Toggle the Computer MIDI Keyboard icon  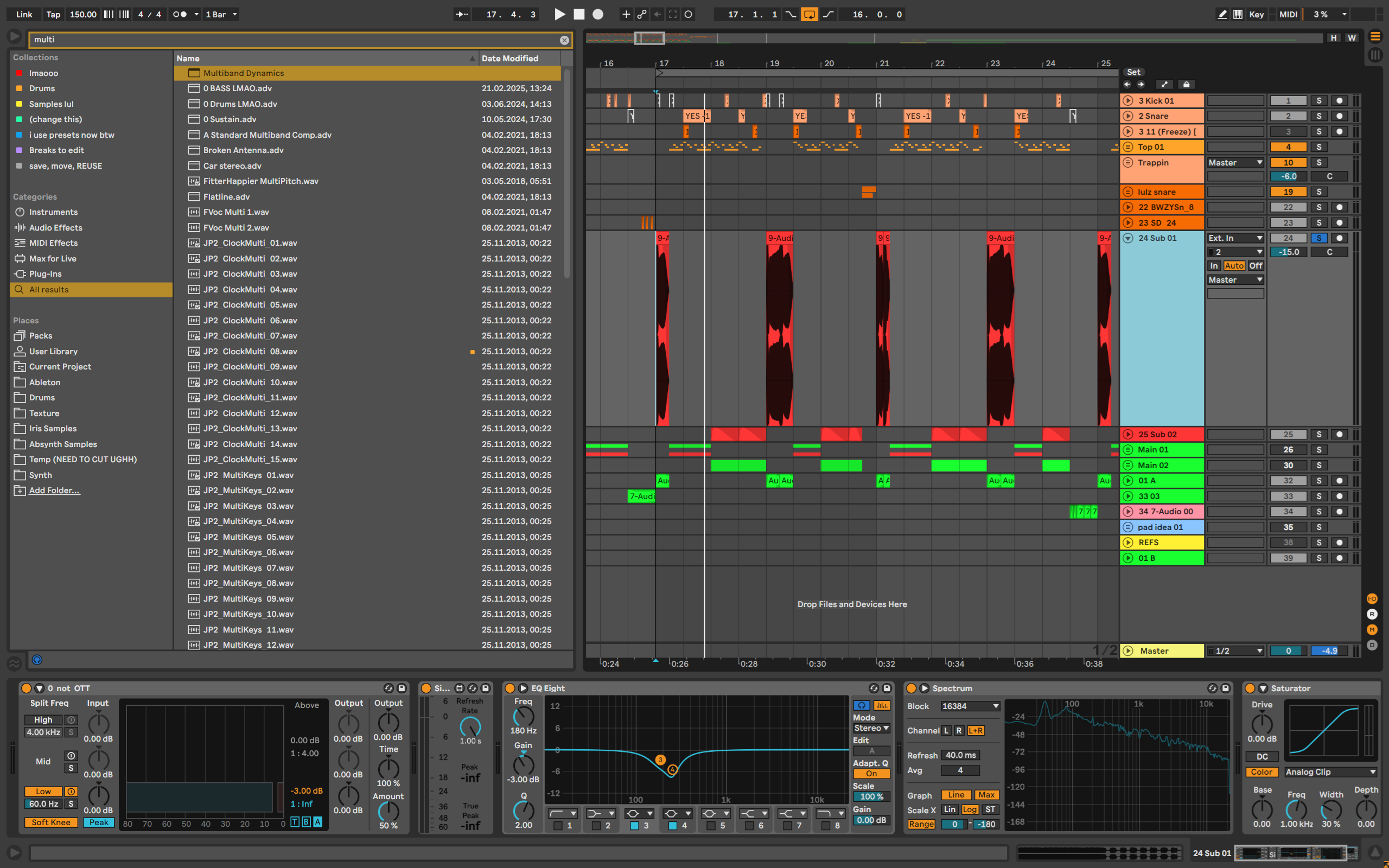(x=1238, y=14)
